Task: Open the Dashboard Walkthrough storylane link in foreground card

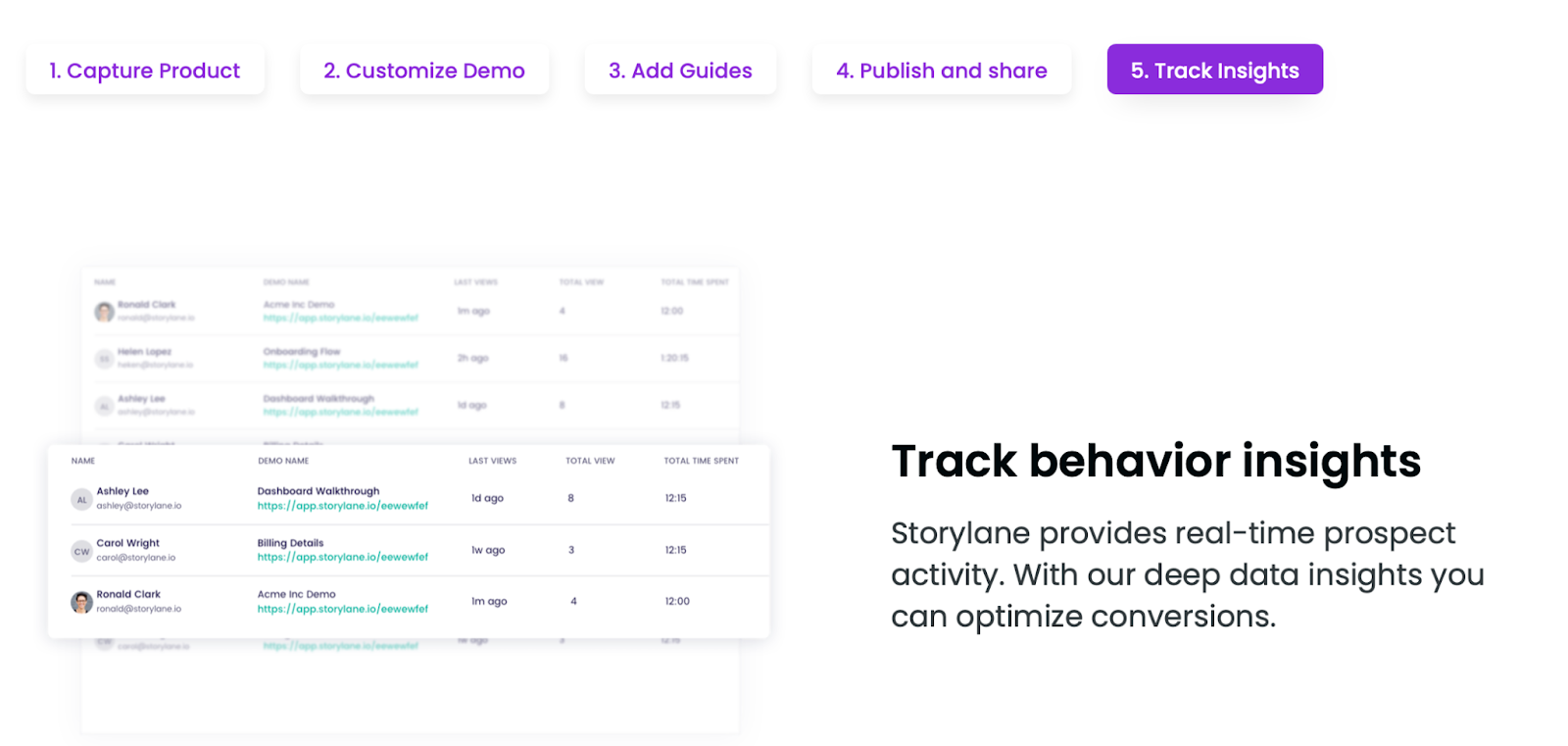Action: pyautogui.click(x=343, y=506)
